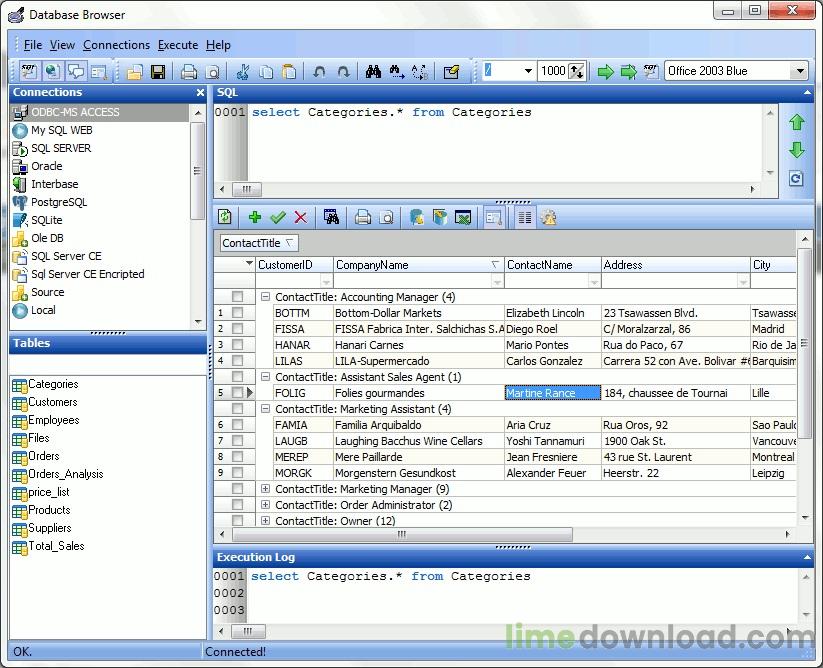
Task: Select the Cut tool in the toolbar
Action: 243,71
